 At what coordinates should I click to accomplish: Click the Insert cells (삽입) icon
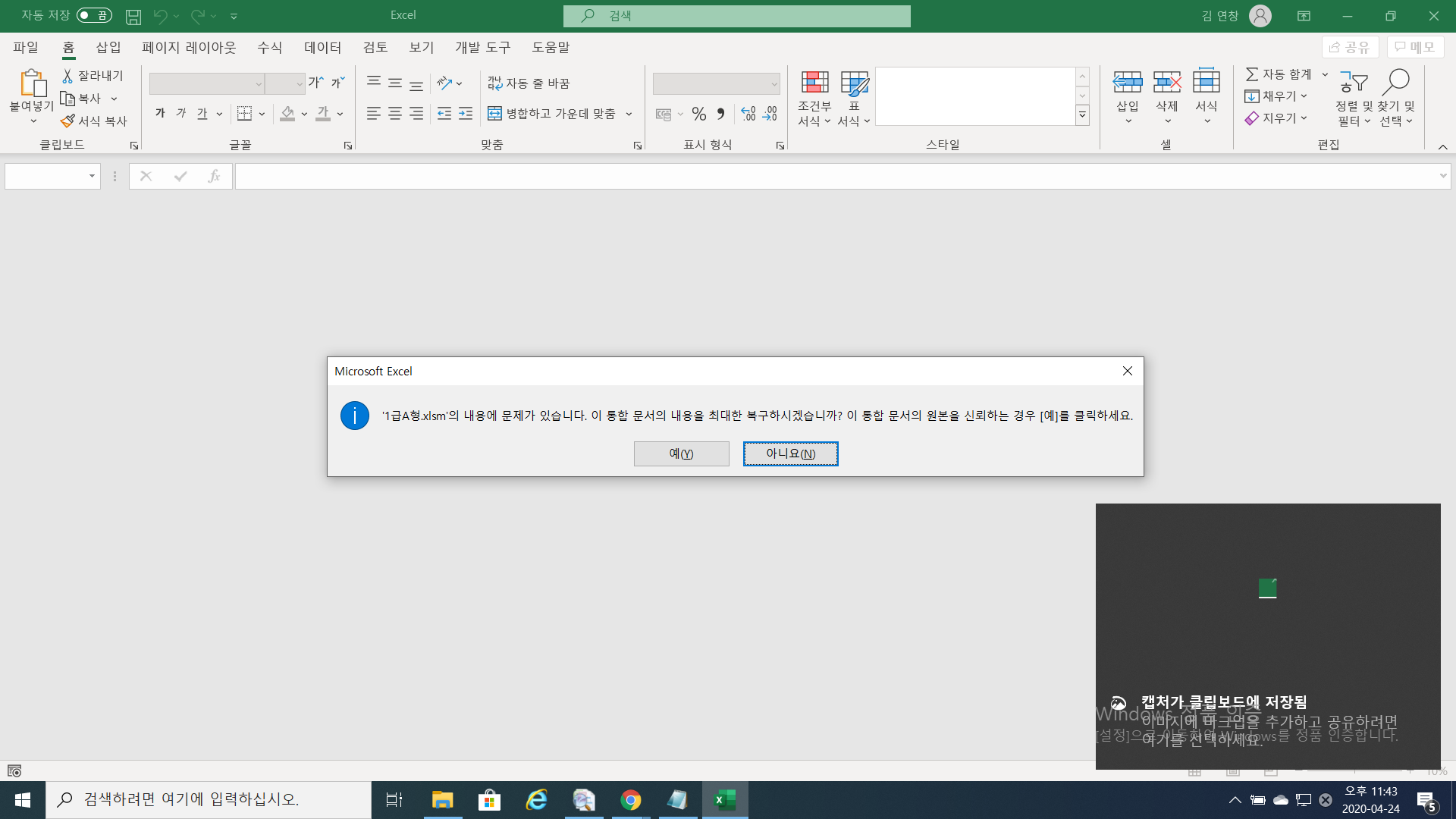point(1127,82)
